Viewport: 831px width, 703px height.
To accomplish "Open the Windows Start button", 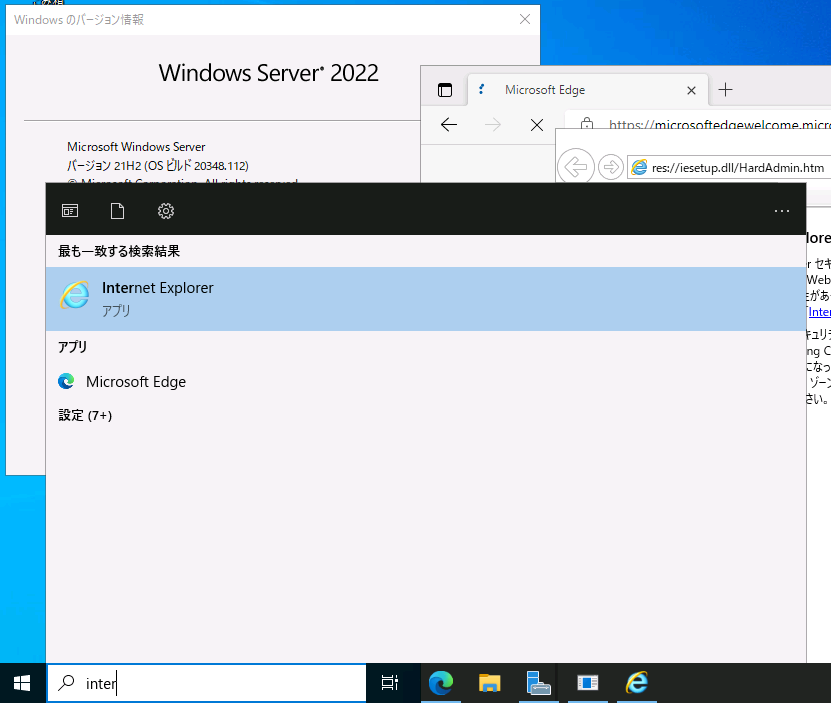I will click(22, 683).
